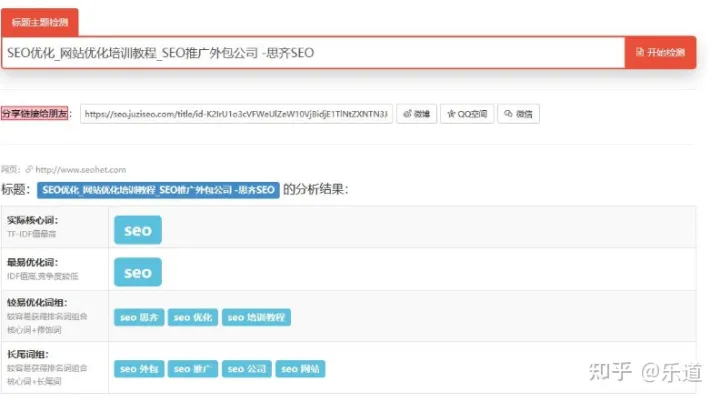Viewport: 720px width, 402px height.
Task: Click the link icon before seohet URL
Action: coord(29,170)
